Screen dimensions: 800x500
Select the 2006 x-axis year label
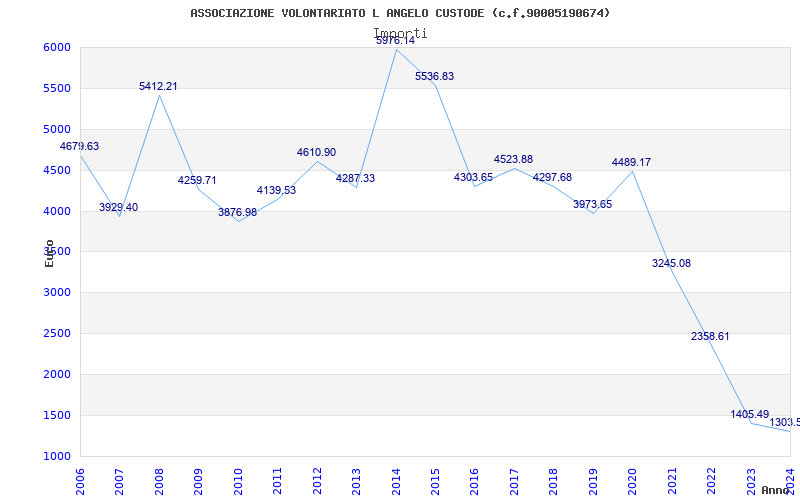81,479
